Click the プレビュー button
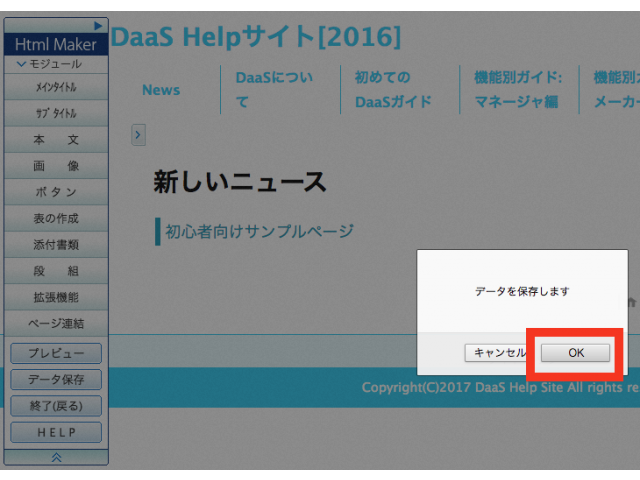640x480 pixels. click(x=56, y=353)
